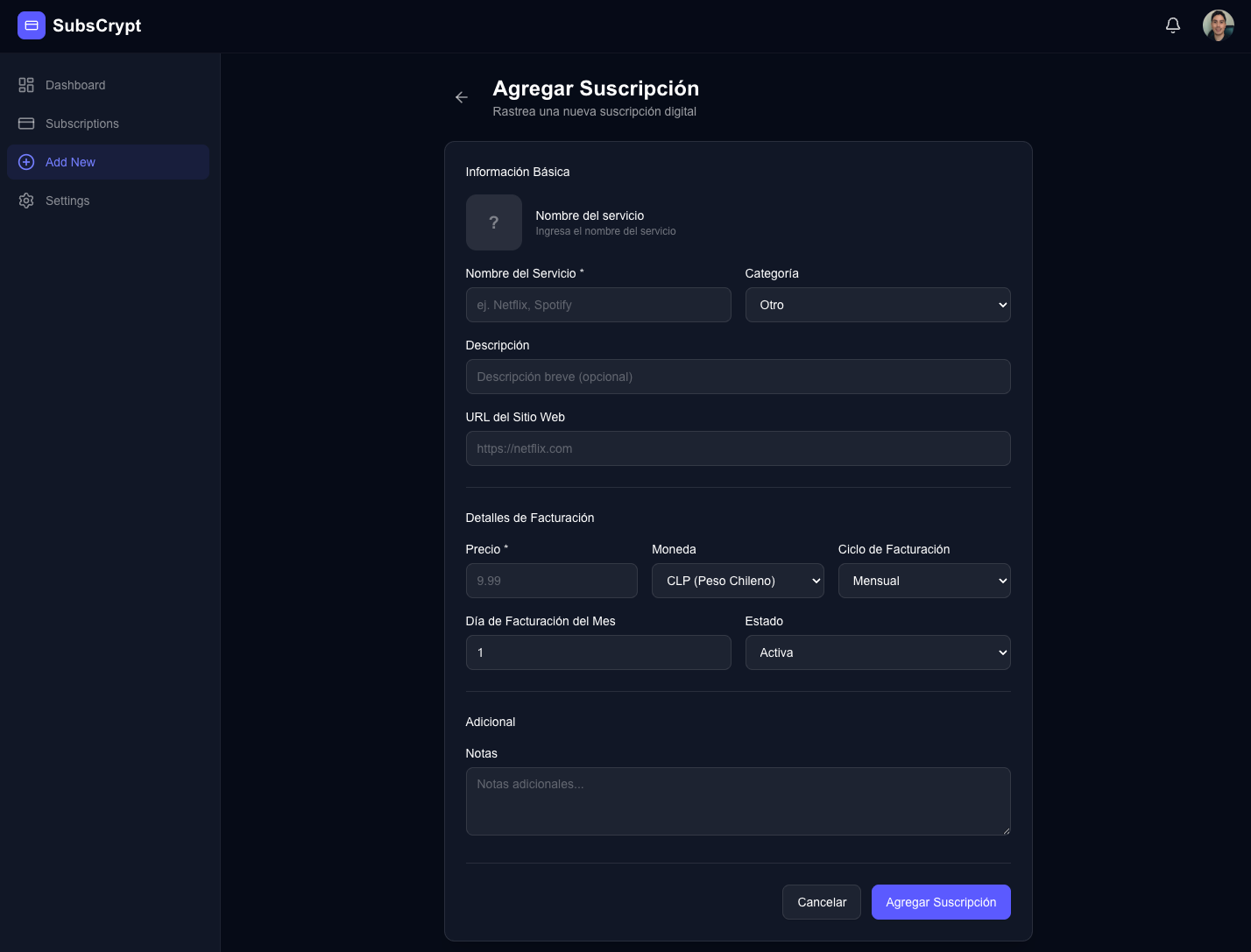Expand the Moneda currency dropdown

[x=737, y=581]
